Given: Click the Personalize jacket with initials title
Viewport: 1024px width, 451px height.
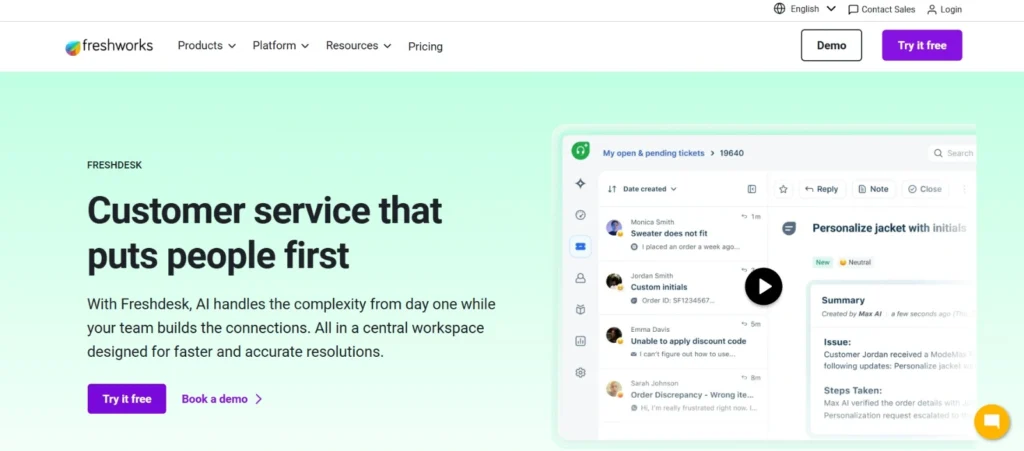Looking at the screenshot, I should point(889,228).
